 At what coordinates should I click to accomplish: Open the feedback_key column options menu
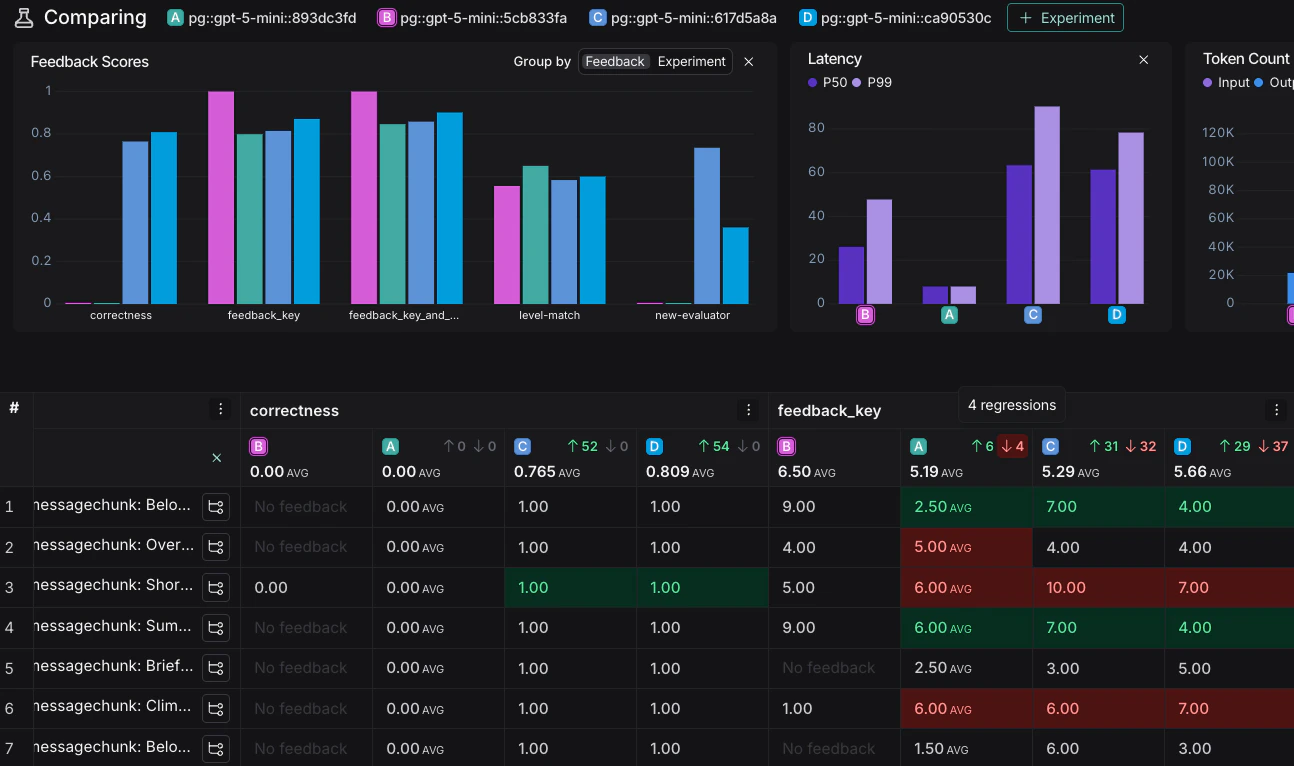click(1275, 410)
